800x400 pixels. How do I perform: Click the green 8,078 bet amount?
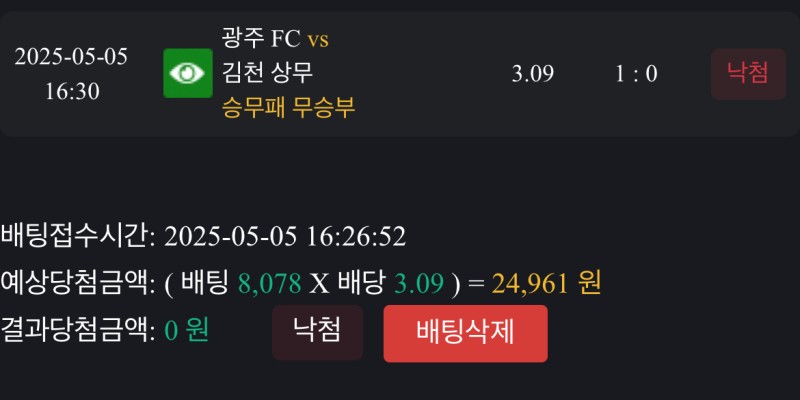tap(269, 284)
